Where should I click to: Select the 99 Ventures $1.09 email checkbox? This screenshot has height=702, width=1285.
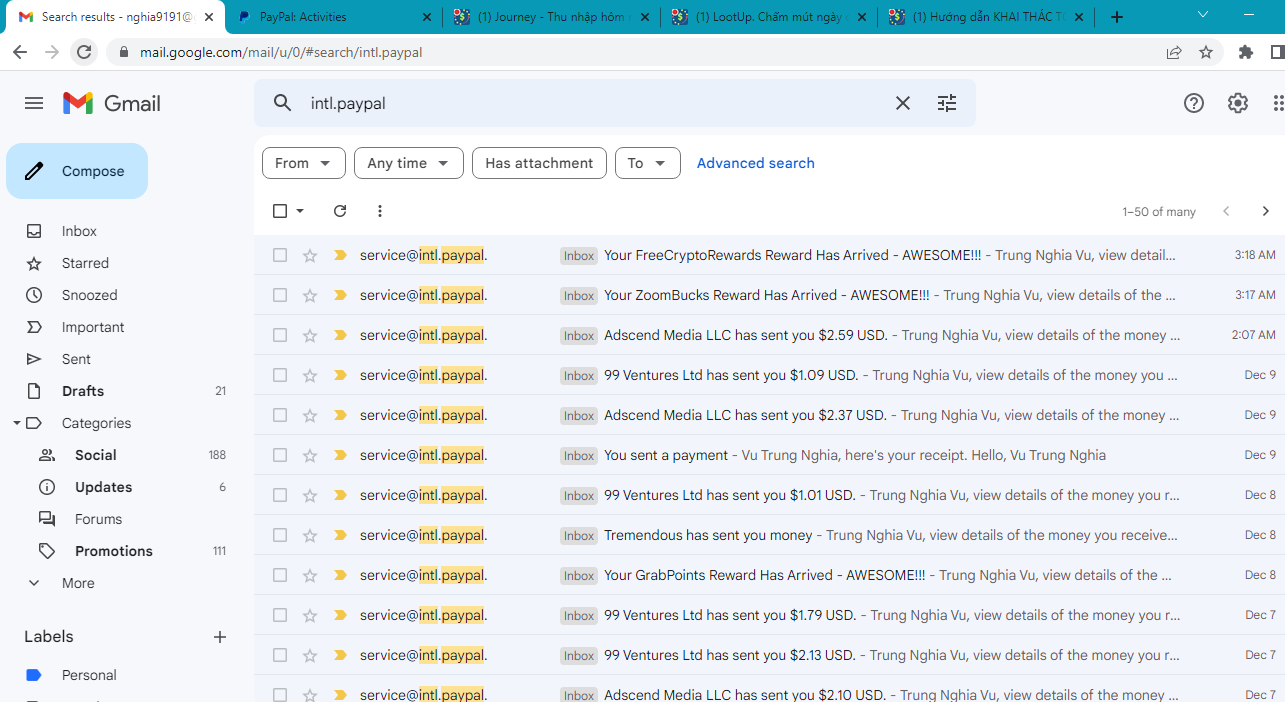280,375
